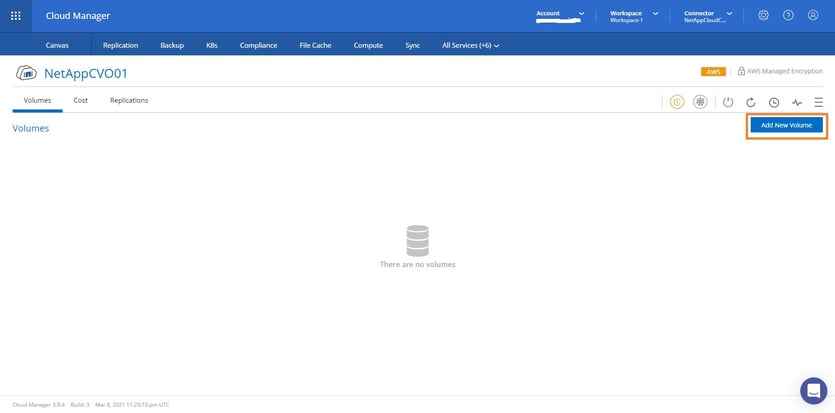835x413 pixels.
Task: Expand All Services (+6) menu
Action: tap(470, 45)
